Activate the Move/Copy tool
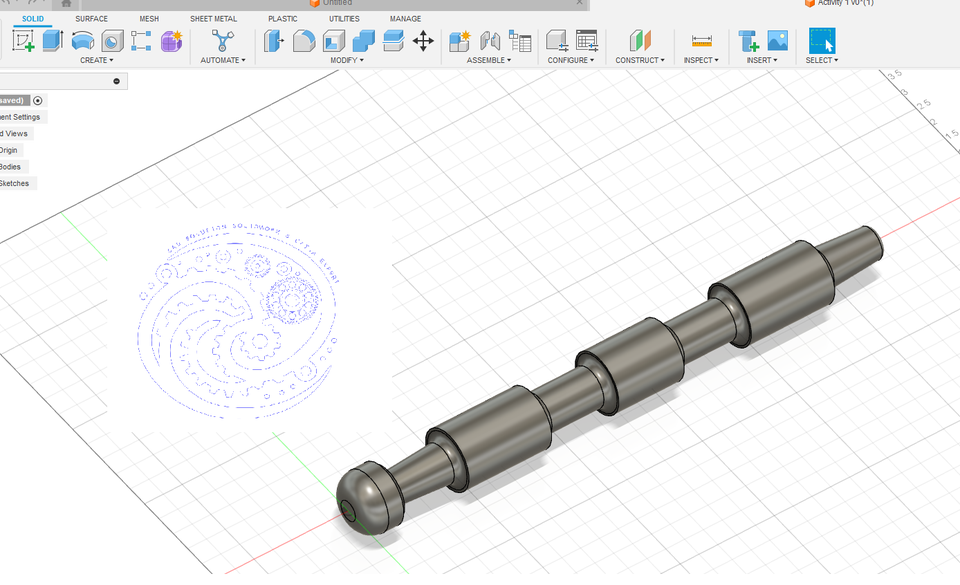This screenshot has width=960, height=585. click(x=424, y=40)
